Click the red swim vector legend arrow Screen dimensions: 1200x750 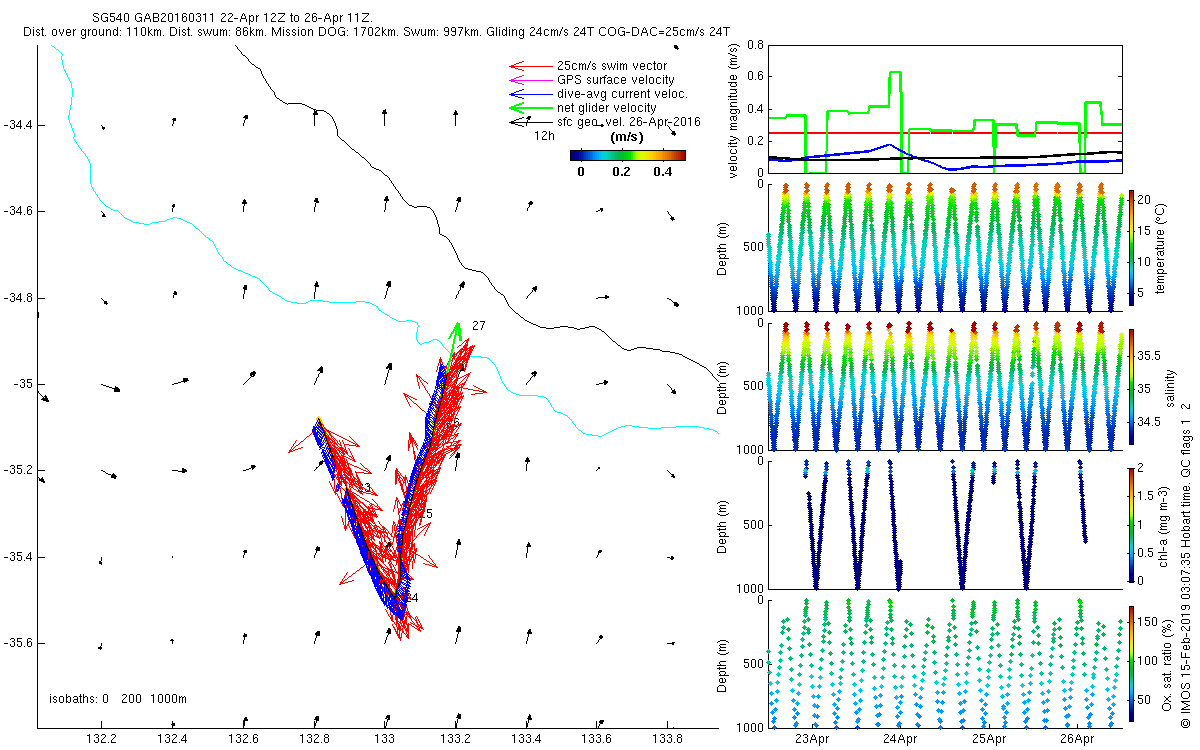tap(529, 66)
